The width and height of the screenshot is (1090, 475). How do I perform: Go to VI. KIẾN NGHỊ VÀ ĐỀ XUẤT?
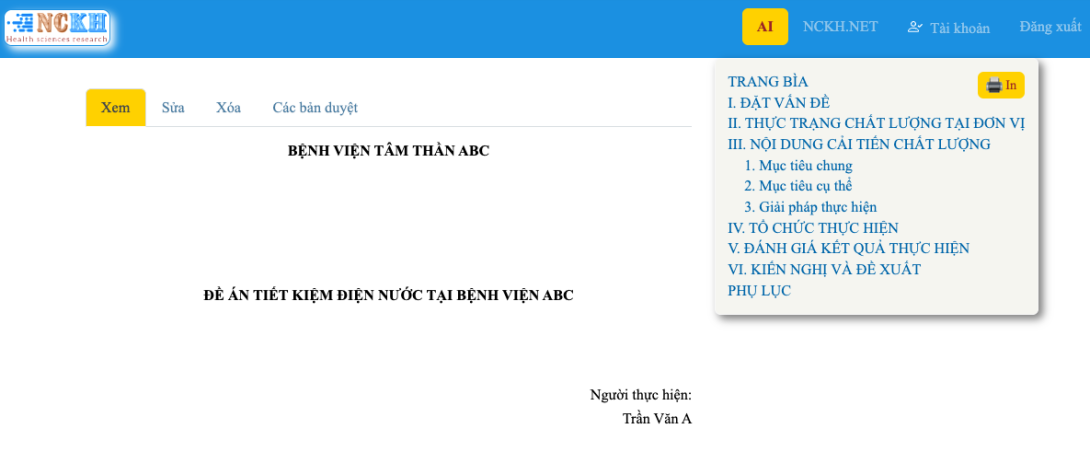[x=824, y=269]
